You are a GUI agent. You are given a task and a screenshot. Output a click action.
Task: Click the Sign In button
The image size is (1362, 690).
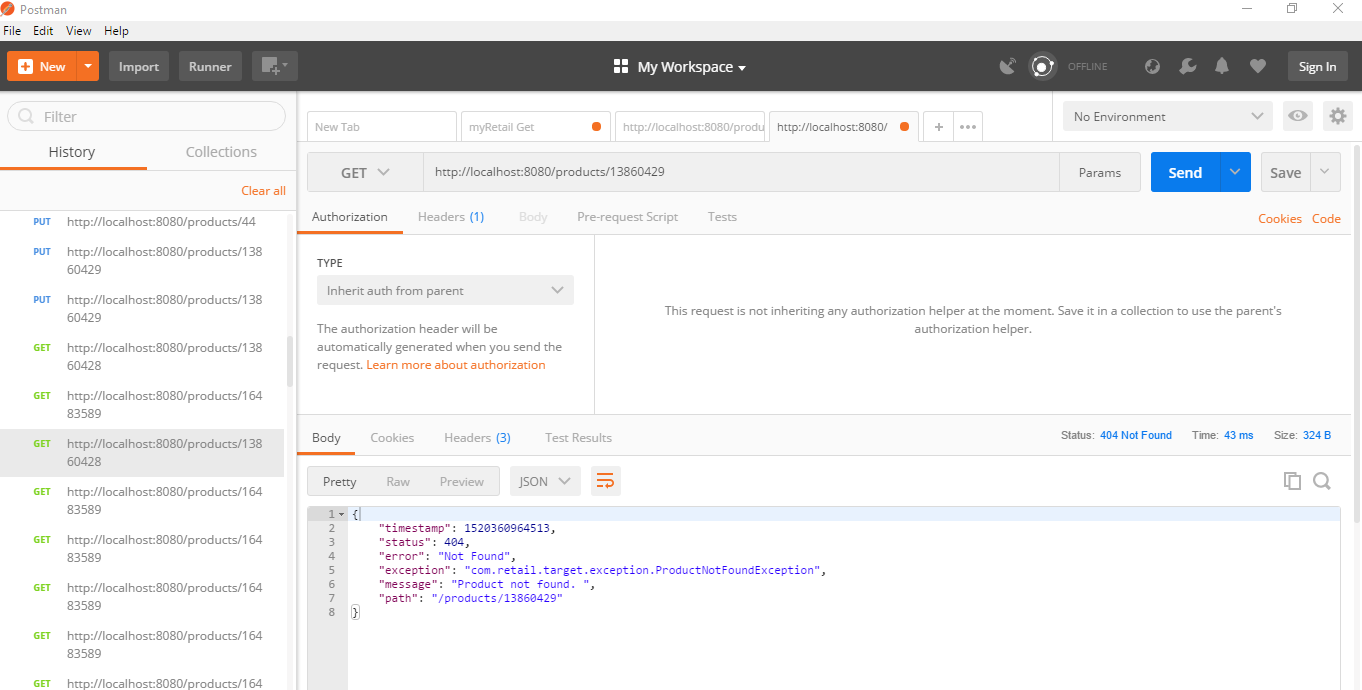point(1317,66)
